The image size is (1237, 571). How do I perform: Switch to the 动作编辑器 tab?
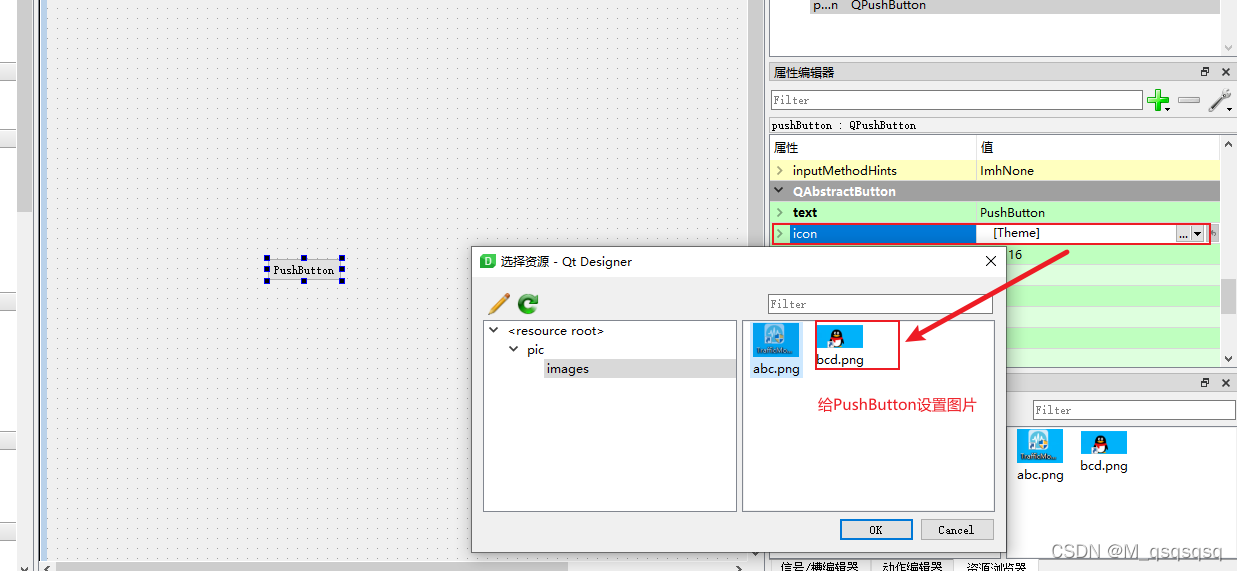coord(912,565)
